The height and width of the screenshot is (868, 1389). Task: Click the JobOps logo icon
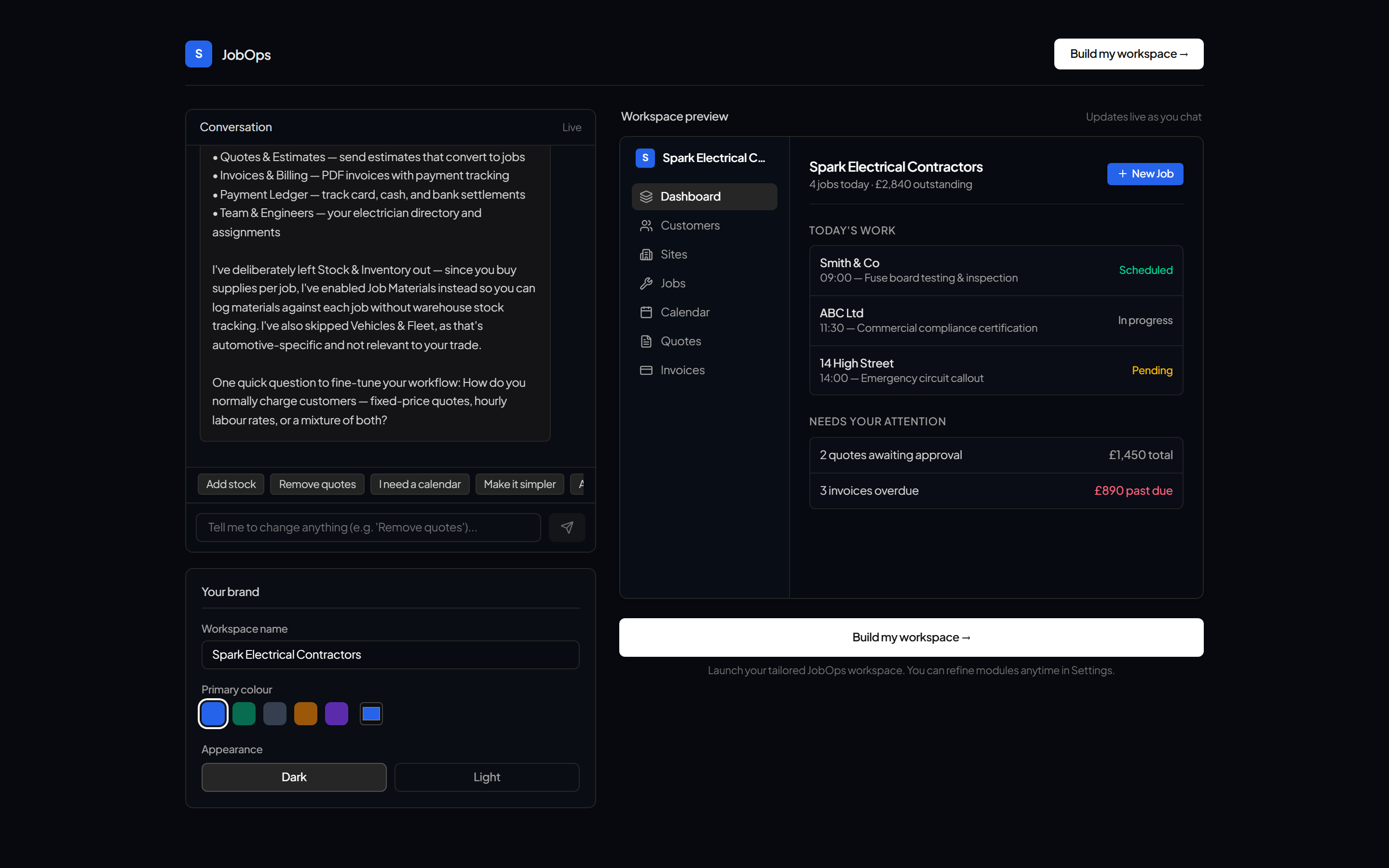click(199, 54)
